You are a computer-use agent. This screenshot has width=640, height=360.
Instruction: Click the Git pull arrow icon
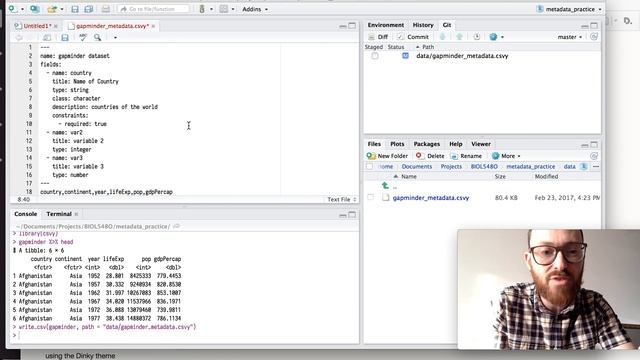[442, 37]
